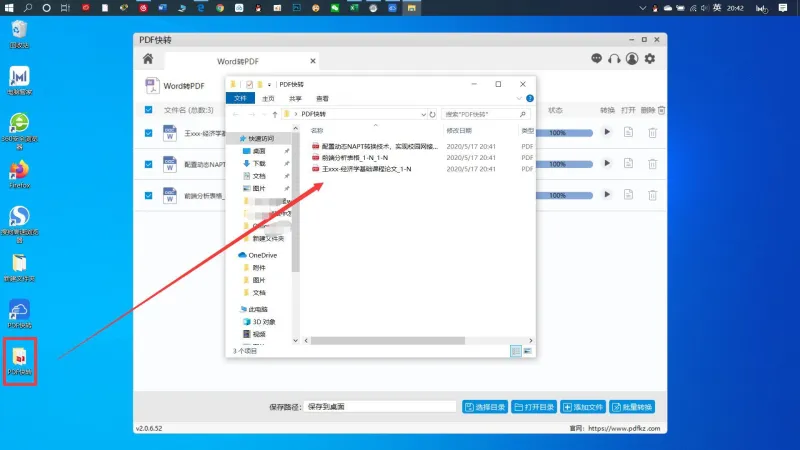Switch Explorer to large icons view
The width and height of the screenshot is (800, 450).
[x=528, y=351]
